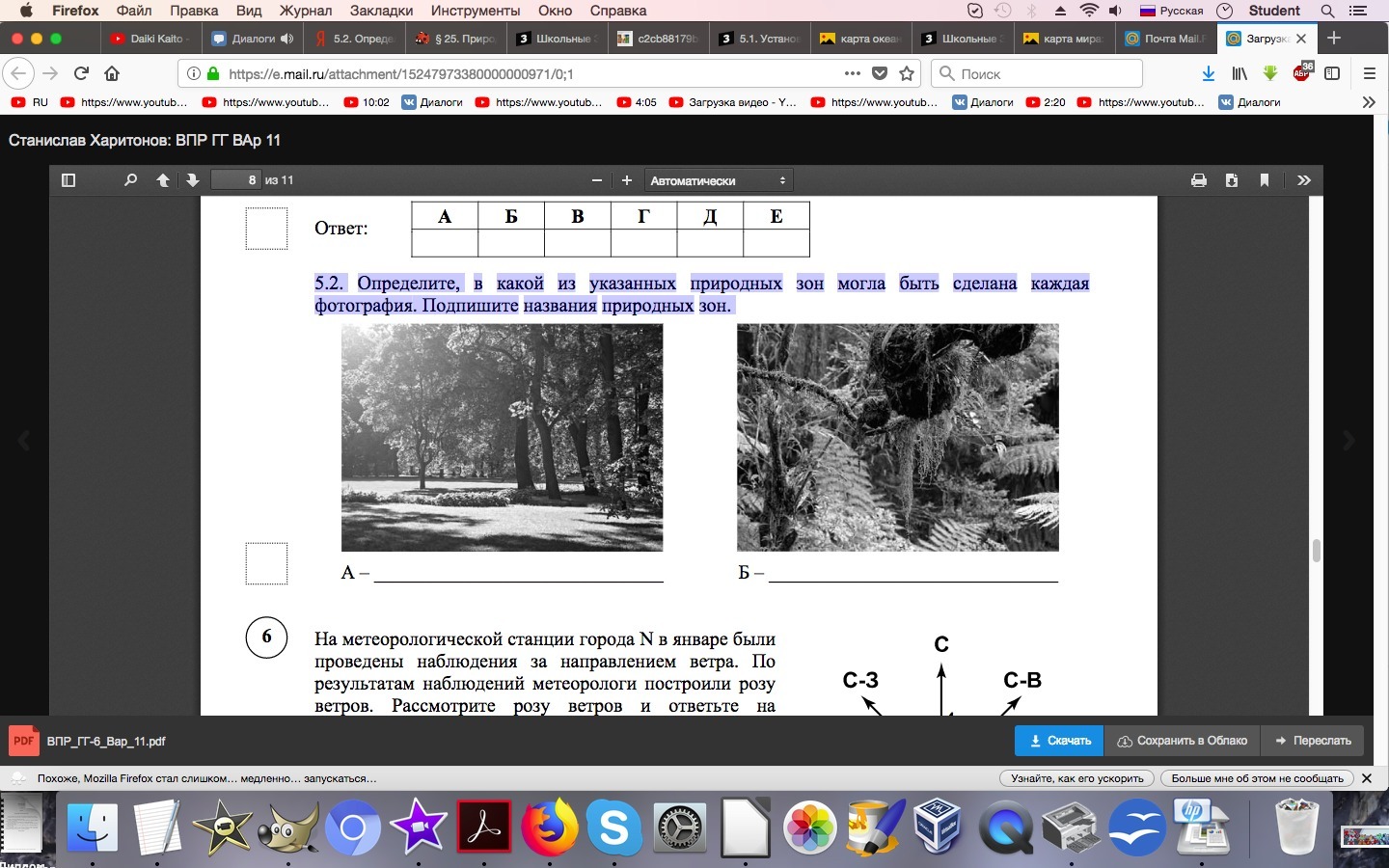The width and height of the screenshot is (1389, 868).
Task: Download the PDF from viewer toolbar
Action: pyautogui.click(x=1232, y=180)
